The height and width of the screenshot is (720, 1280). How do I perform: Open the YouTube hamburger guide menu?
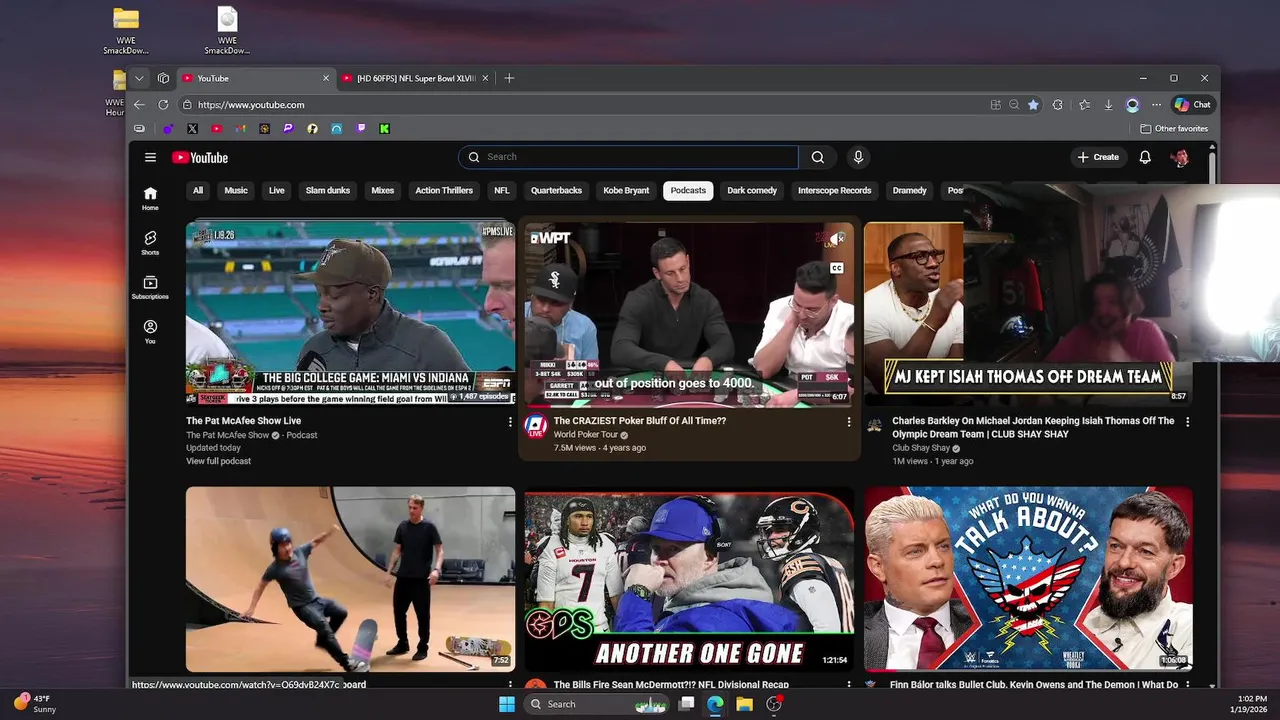pos(150,157)
